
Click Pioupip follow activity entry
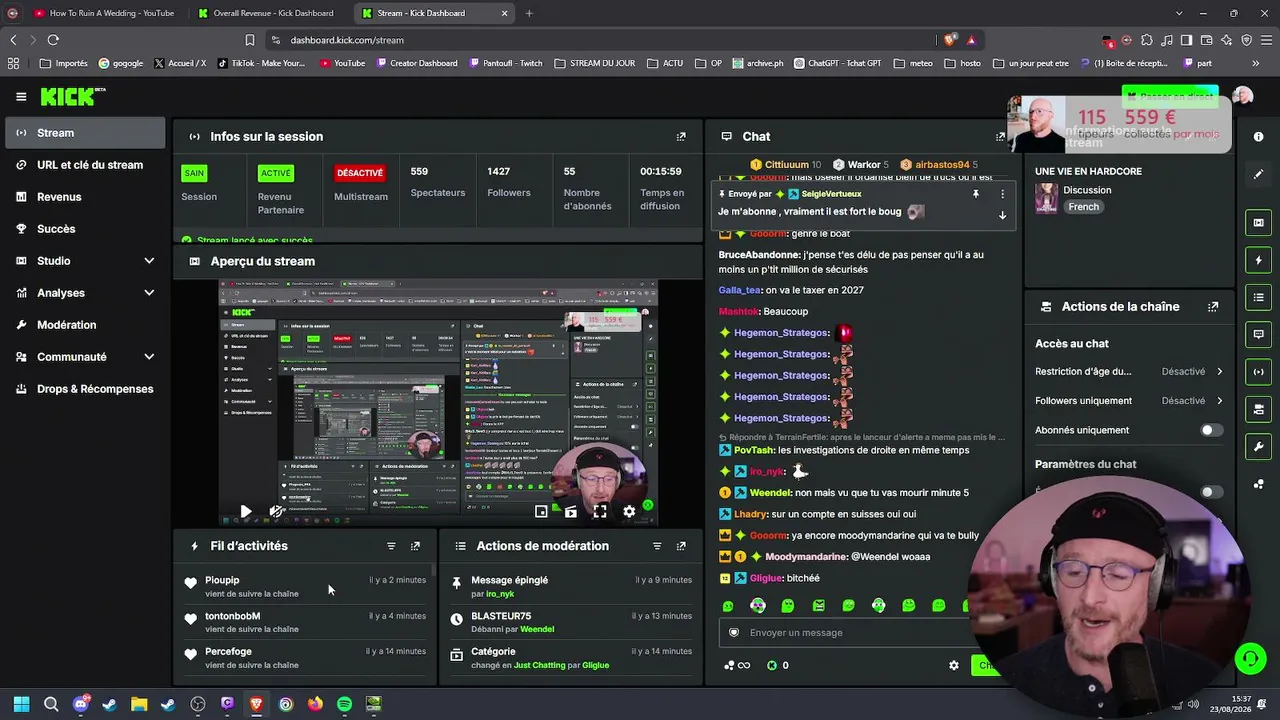(305, 587)
